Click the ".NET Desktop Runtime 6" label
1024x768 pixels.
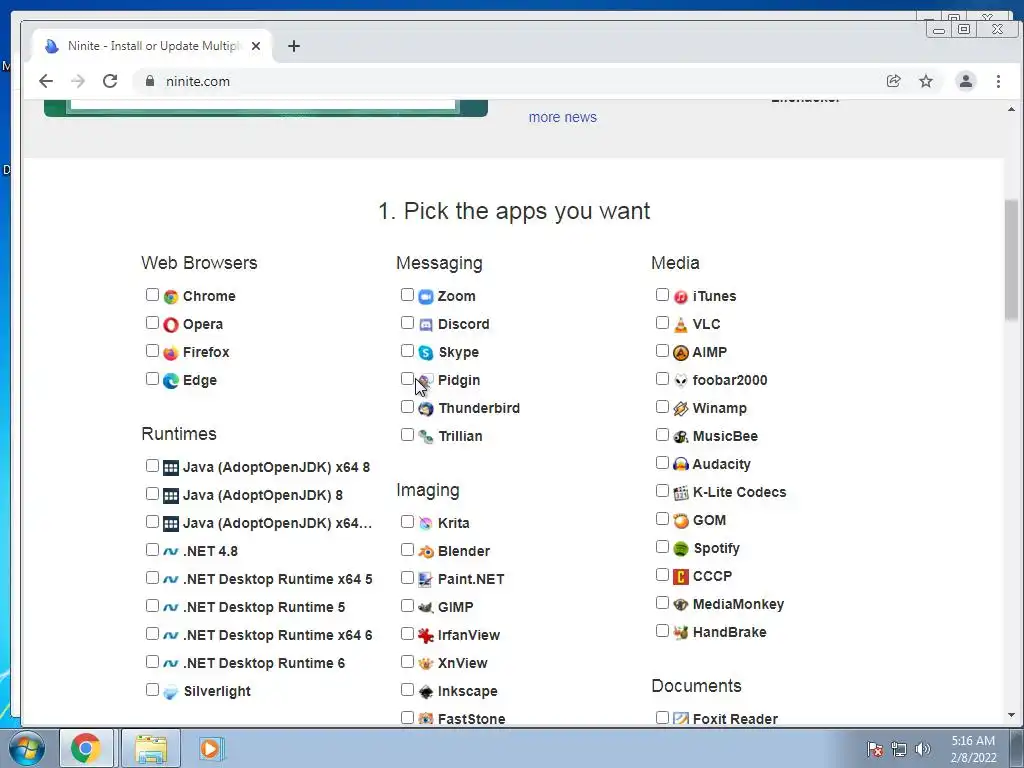click(x=264, y=664)
